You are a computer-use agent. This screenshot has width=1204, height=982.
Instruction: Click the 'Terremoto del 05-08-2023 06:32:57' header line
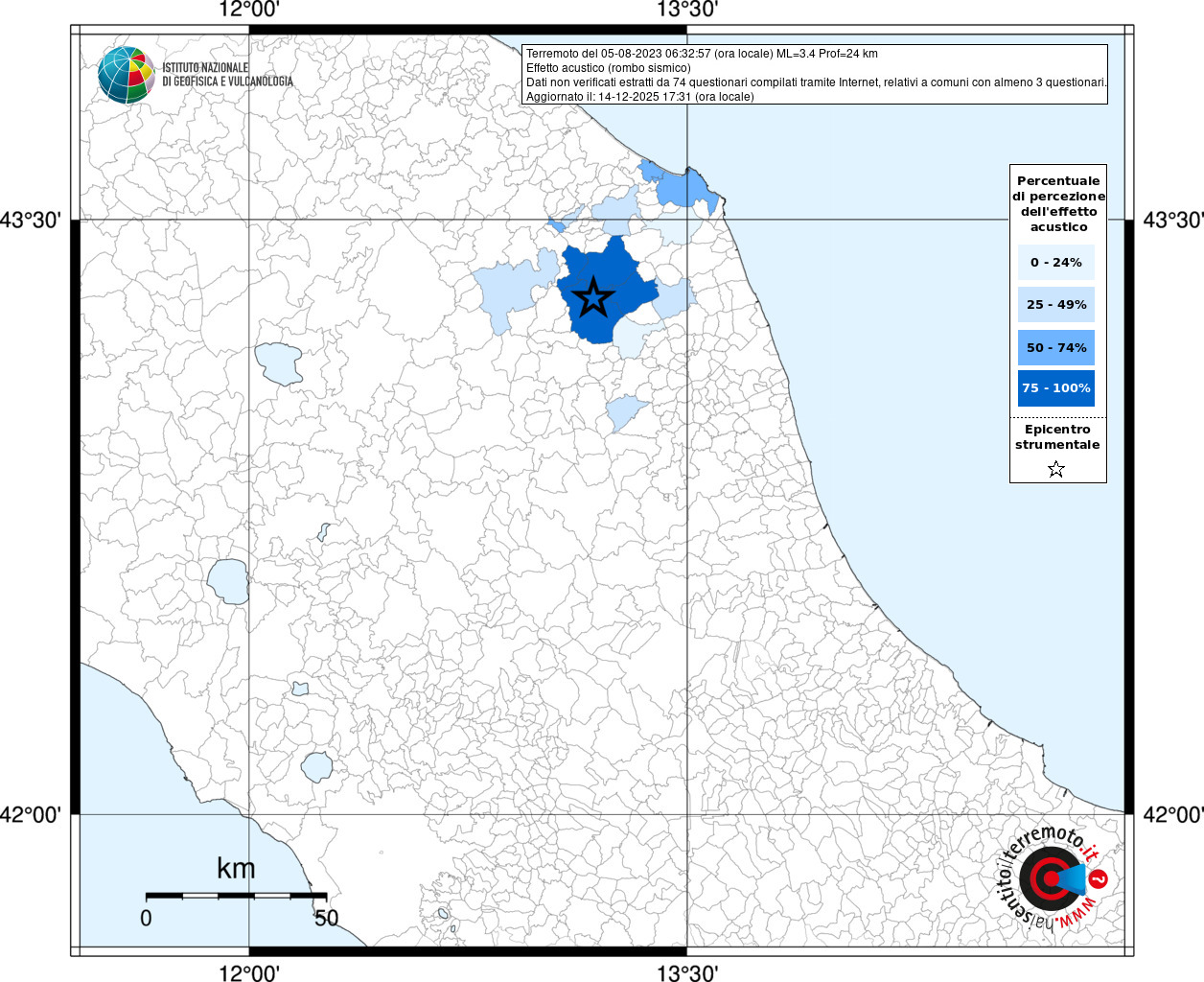point(702,54)
